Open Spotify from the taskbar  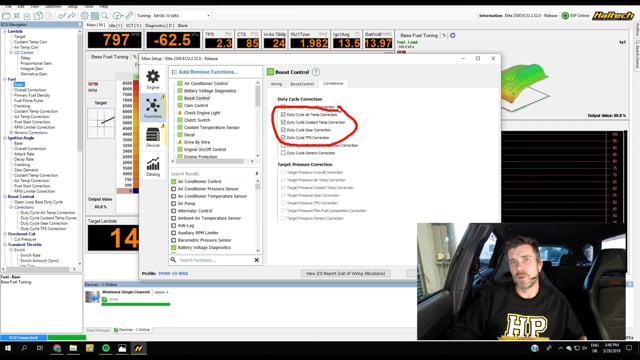(106, 348)
